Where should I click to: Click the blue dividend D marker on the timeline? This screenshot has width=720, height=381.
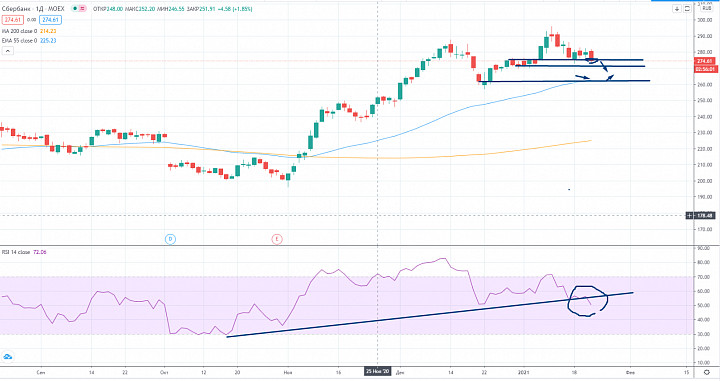[x=170, y=239]
